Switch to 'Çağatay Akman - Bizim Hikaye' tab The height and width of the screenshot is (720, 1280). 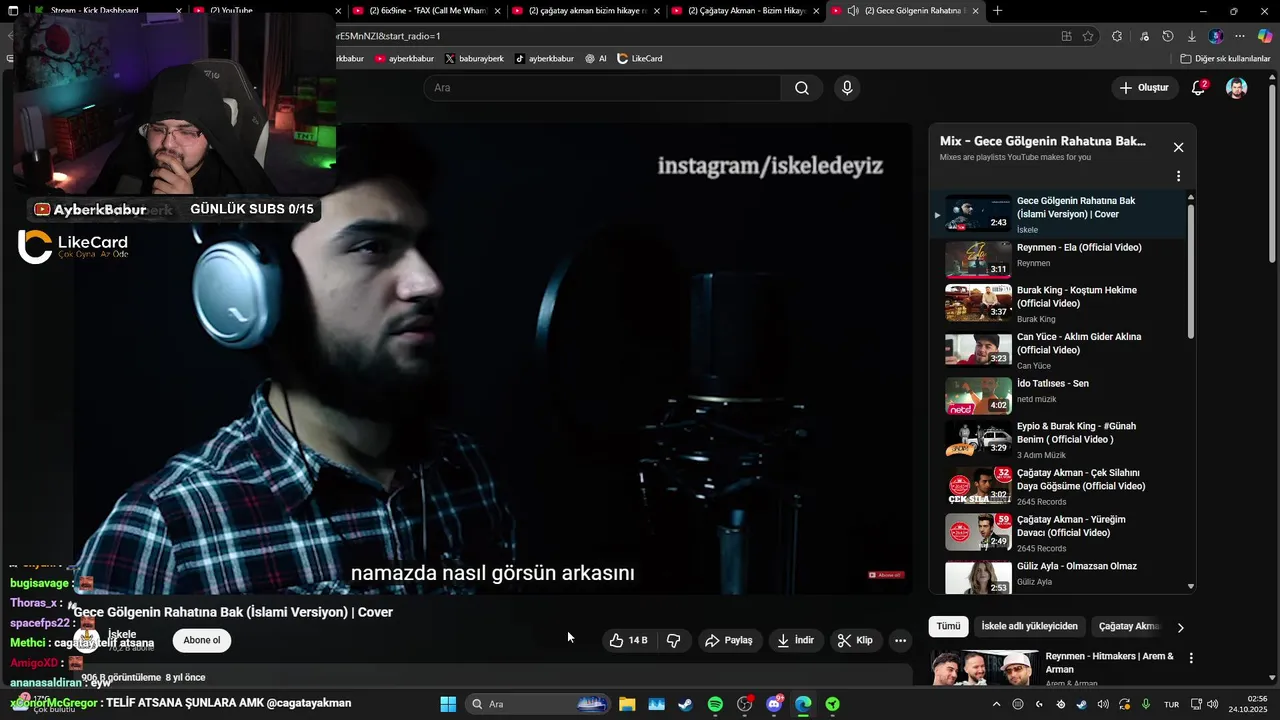click(746, 11)
